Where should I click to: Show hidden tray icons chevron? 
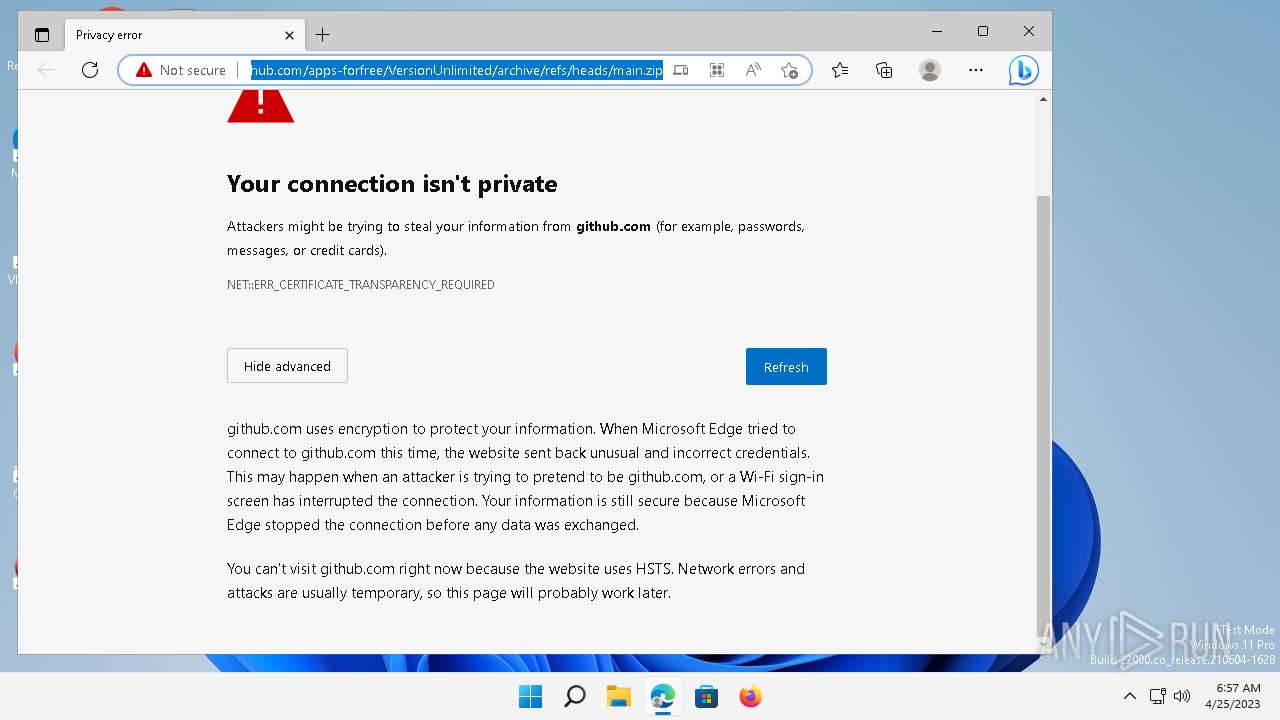point(1130,696)
